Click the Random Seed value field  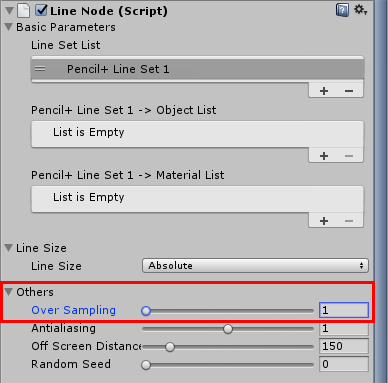pyautogui.click(x=344, y=364)
